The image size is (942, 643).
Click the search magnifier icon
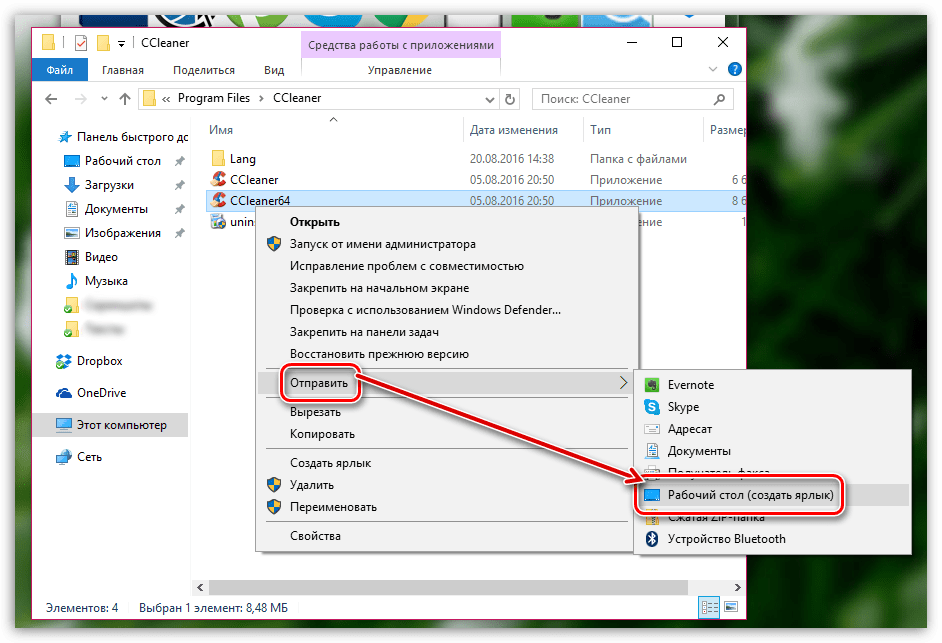719,99
